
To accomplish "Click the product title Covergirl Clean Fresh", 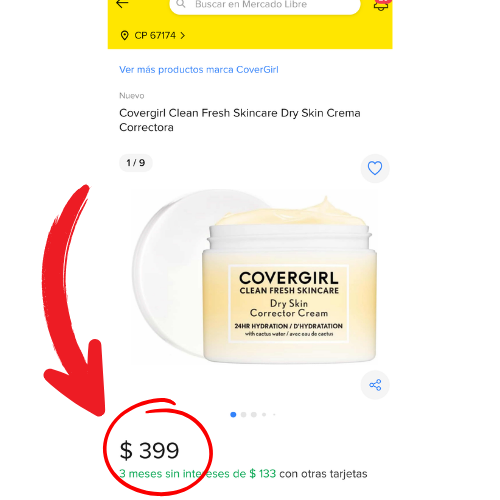I will coord(240,120).
